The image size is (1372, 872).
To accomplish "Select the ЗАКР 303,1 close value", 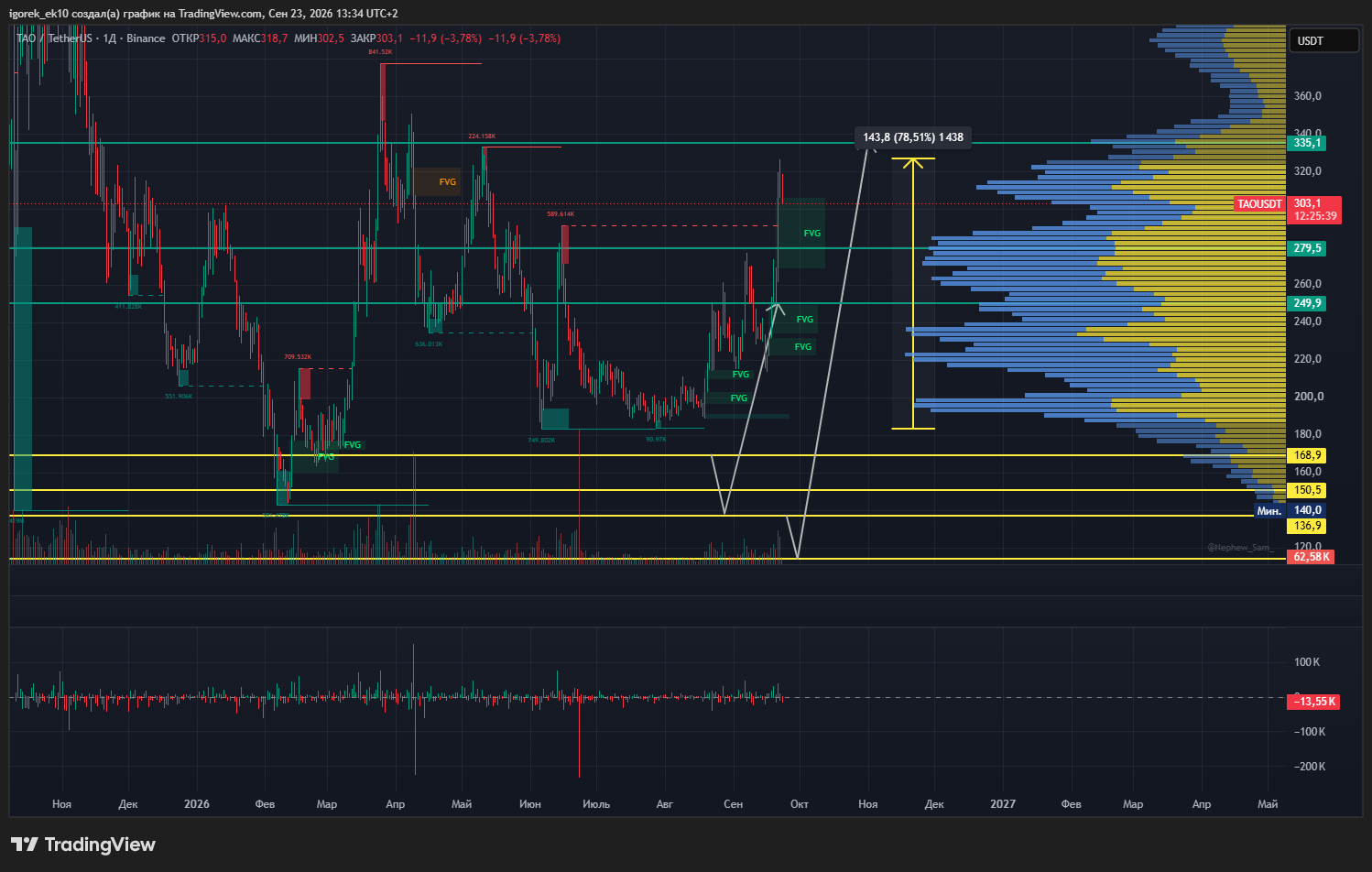I will (x=376, y=38).
